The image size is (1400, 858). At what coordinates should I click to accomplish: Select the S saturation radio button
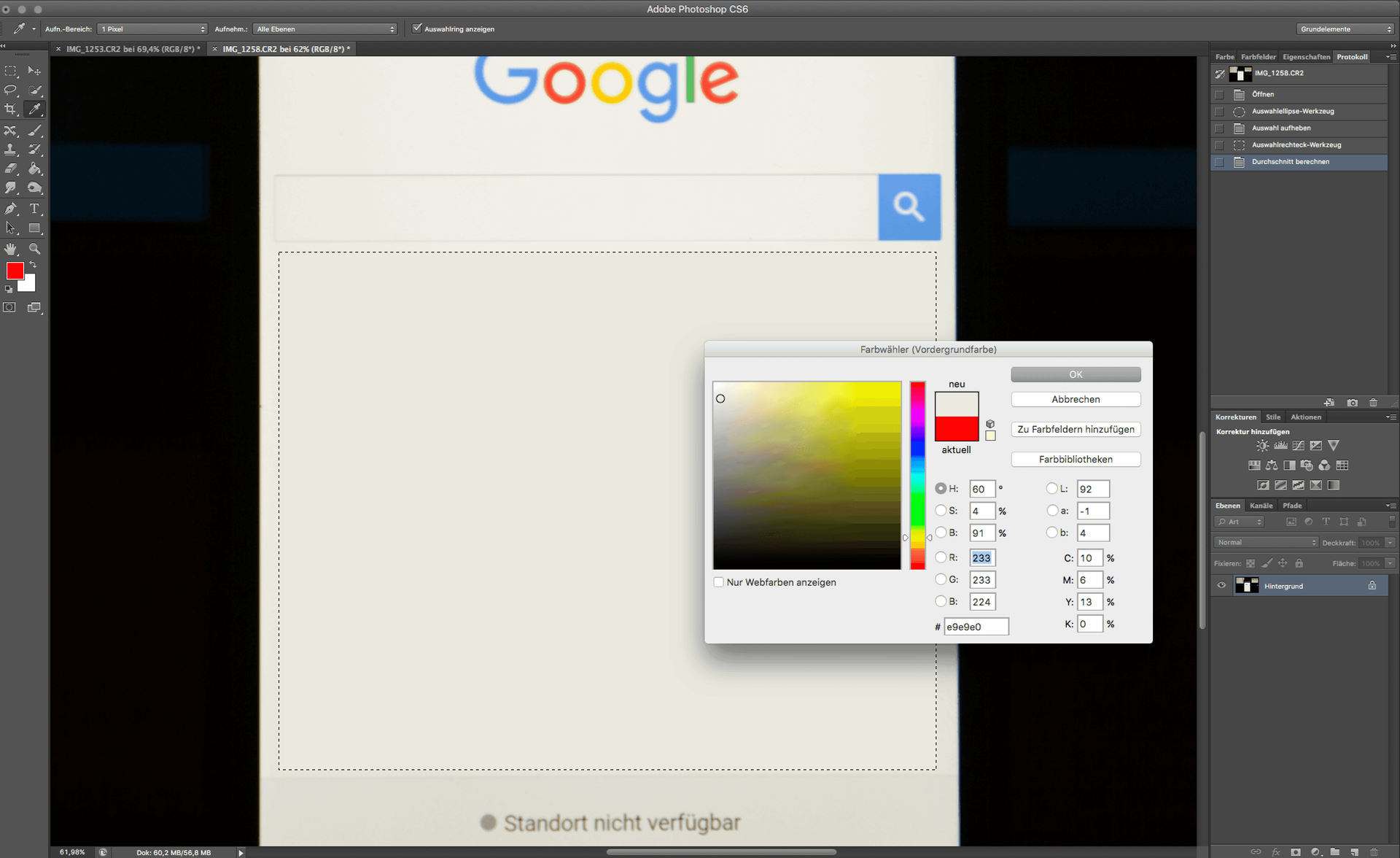click(x=941, y=511)
